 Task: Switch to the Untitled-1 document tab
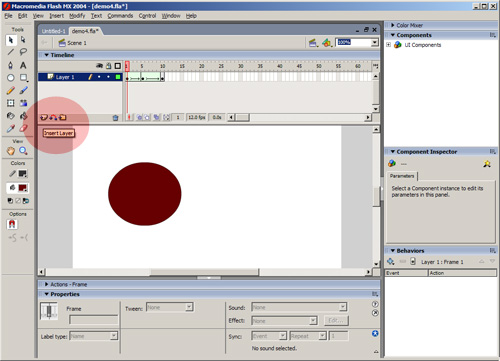pyautogui.click(x=54, y=31)
